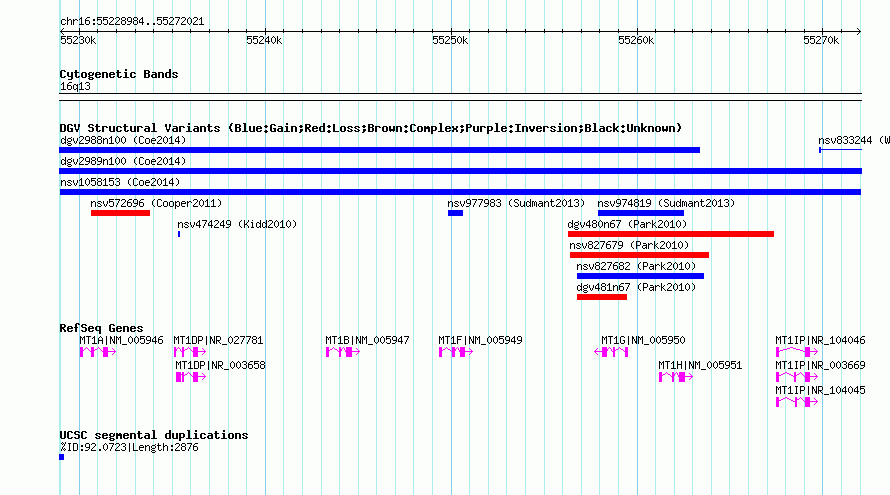Click the nsv1058153 (Coe2014) variant bar
This screenshot has height=495, width=890.
click(460, 192)
